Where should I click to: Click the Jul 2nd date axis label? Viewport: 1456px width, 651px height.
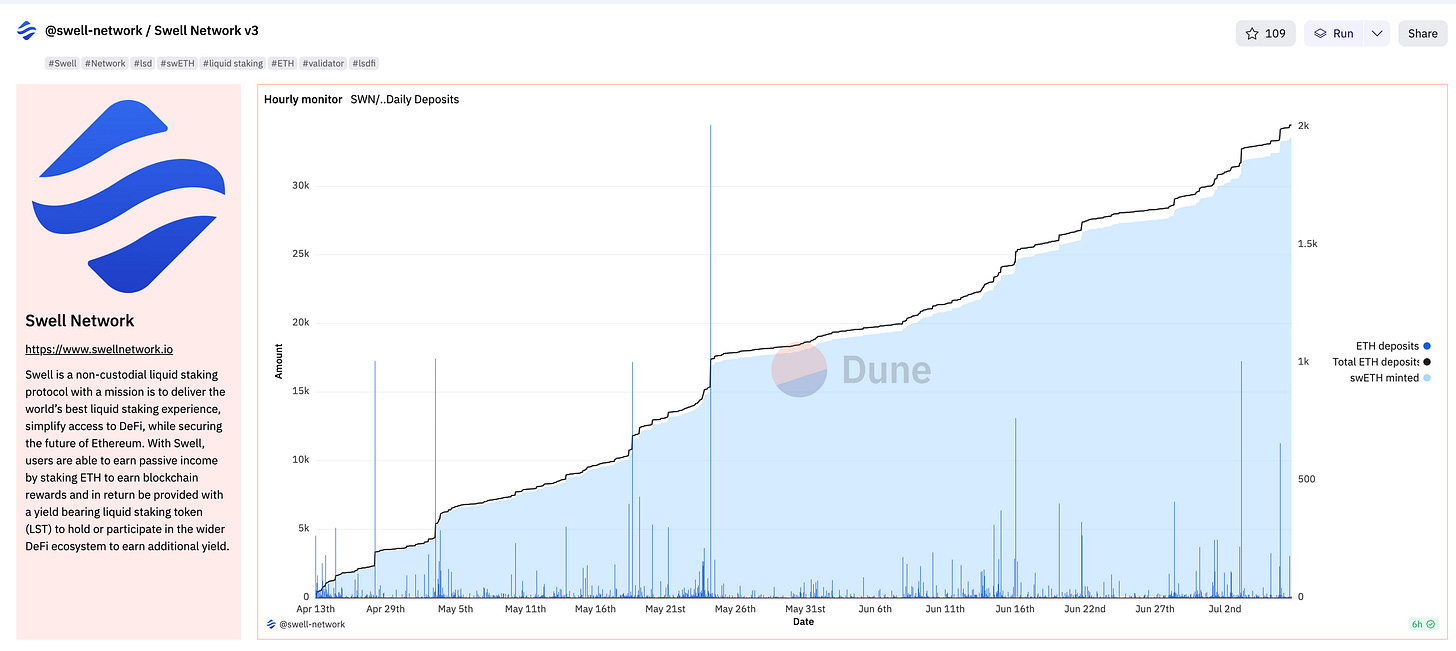pos(1225,608)
